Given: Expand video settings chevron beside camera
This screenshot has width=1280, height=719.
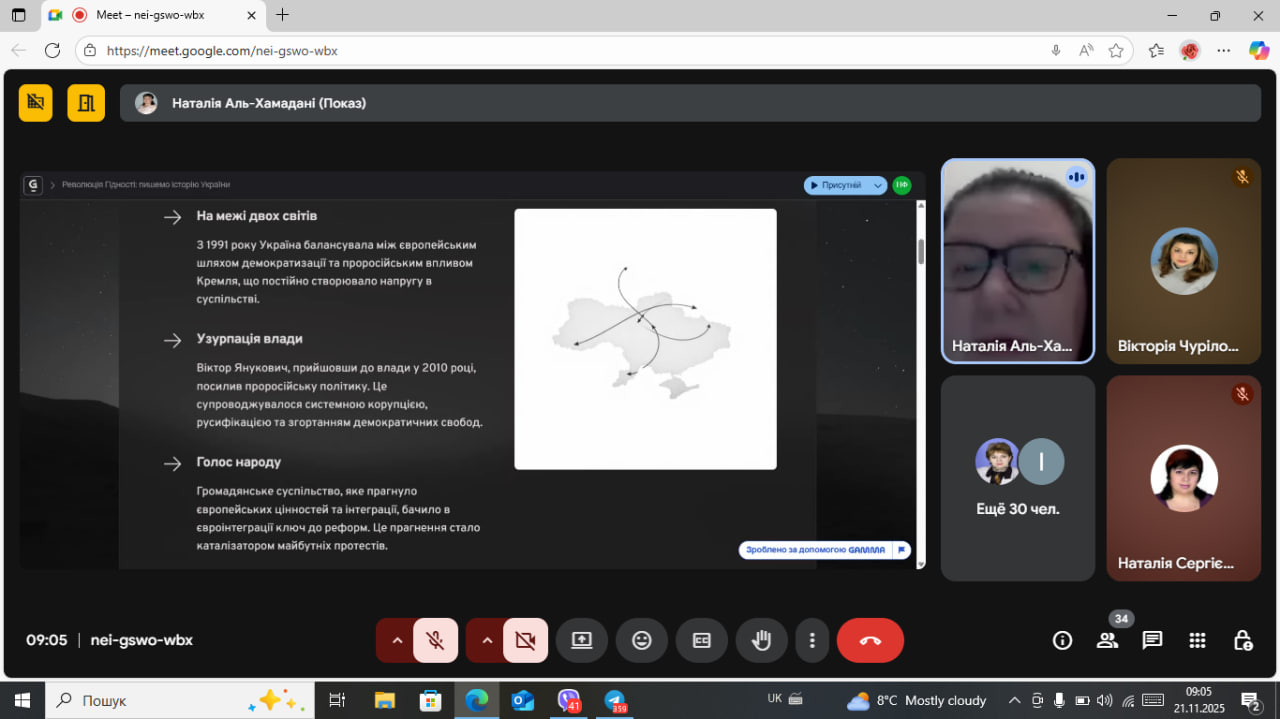Looking at the screenshot, I should click(486, 640).
